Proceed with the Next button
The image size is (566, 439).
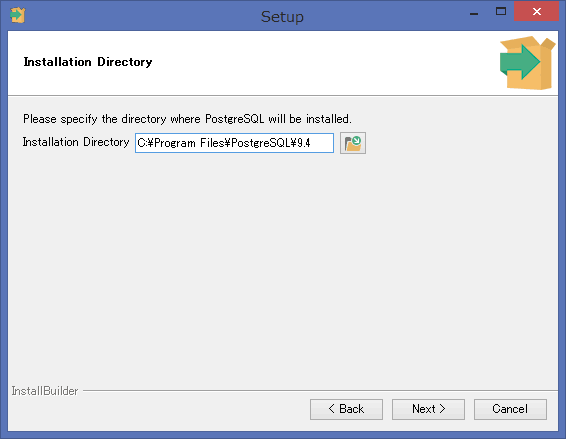[x=428, y=409]
